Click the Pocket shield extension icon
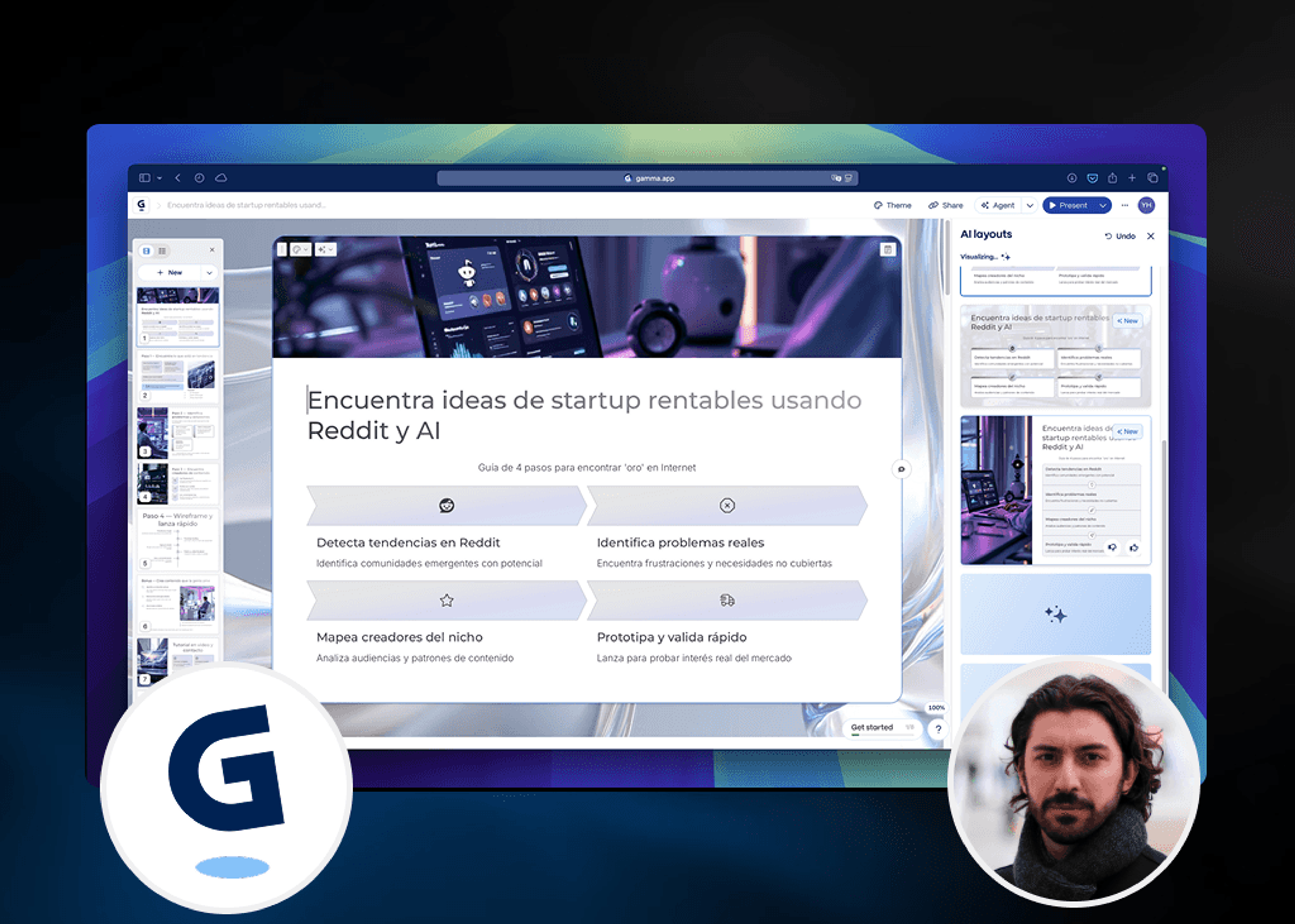The width and height of the screenshot is (1295, 924). [1092, 178]
